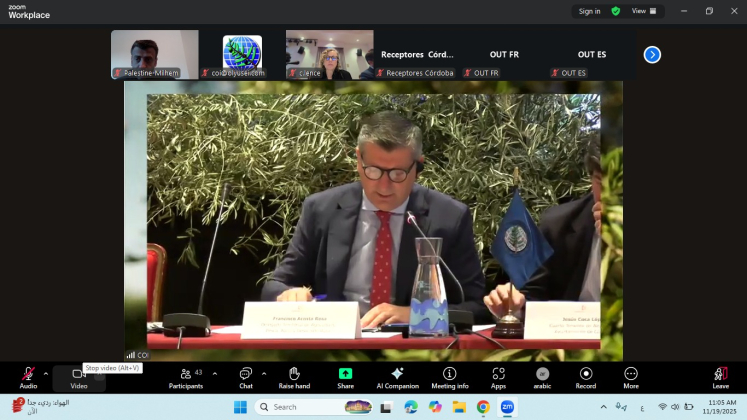Start screen sharing with green Share icon
747x420 pixels.
coord(345,375)
